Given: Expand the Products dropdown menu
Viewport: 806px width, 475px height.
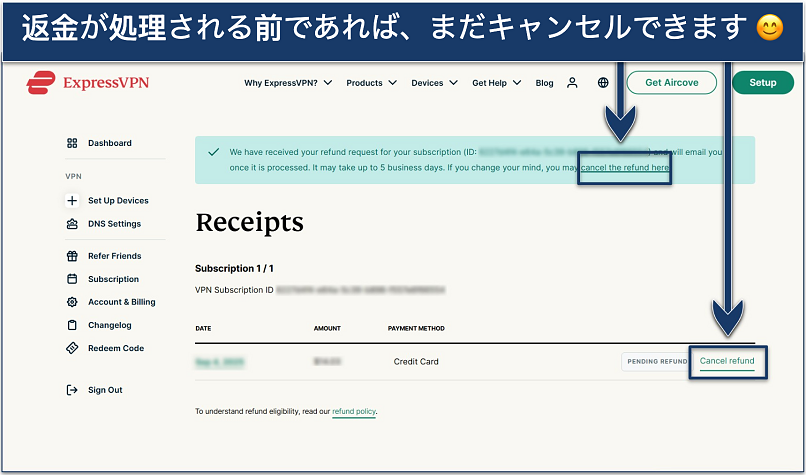Looking at the screenshot, I should point(371,83).
